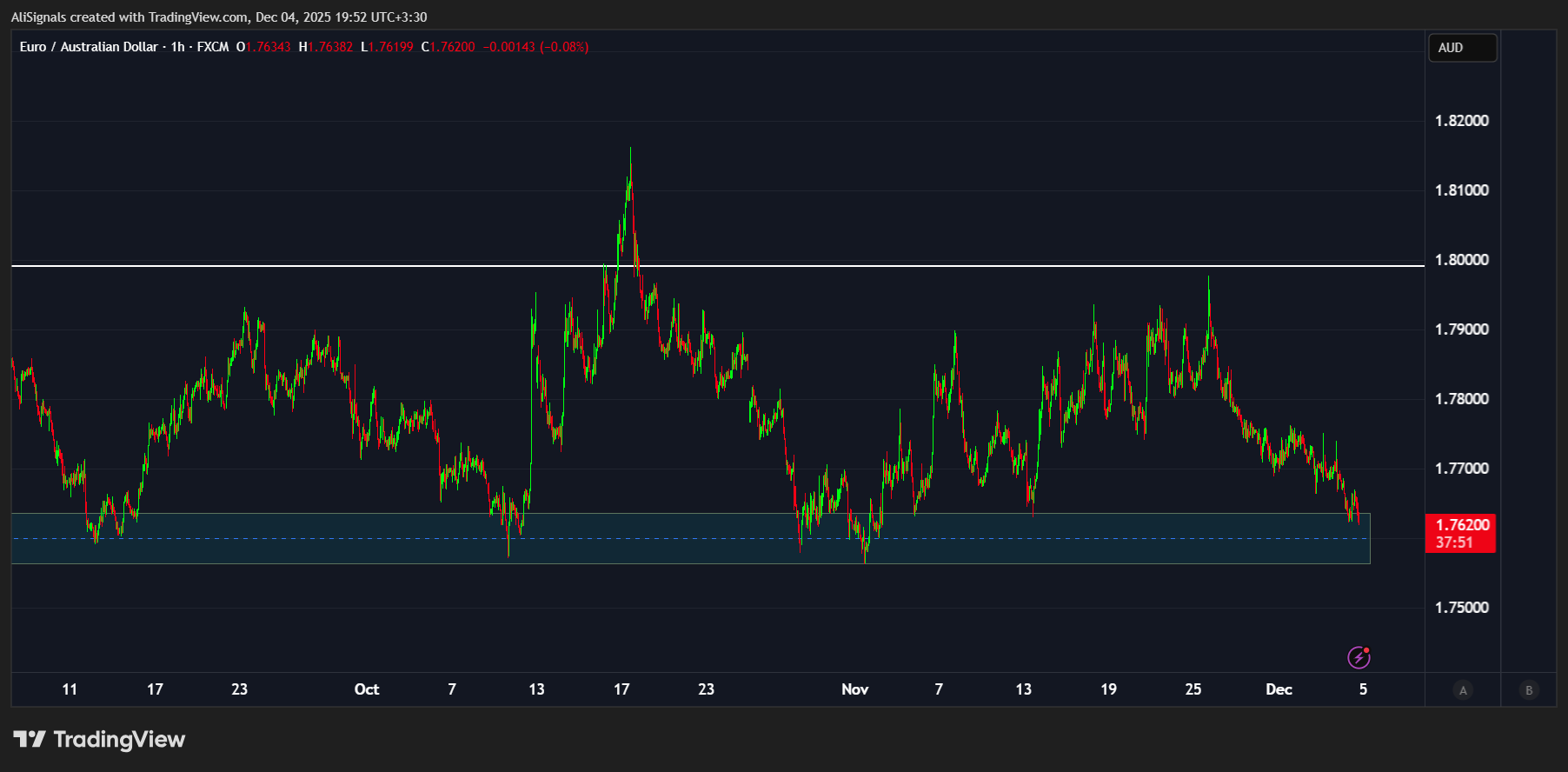The height and width of the screenshot is (772, 1568).
Task: Click the 'Nov' label on time axis
Action: coord(855,689)
